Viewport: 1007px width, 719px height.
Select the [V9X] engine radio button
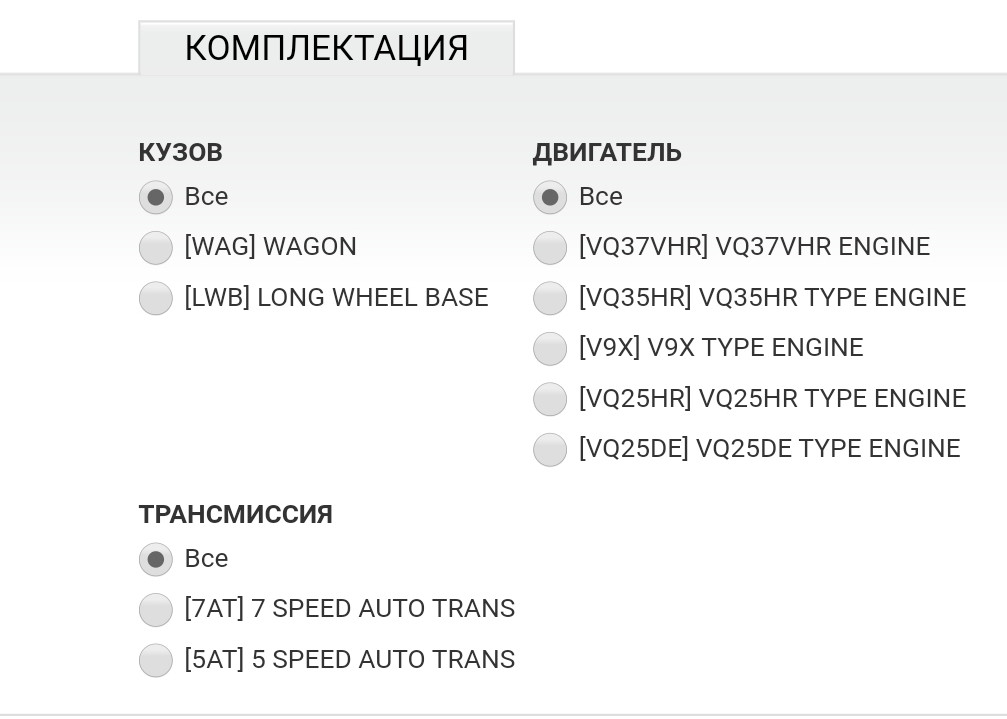550,348
